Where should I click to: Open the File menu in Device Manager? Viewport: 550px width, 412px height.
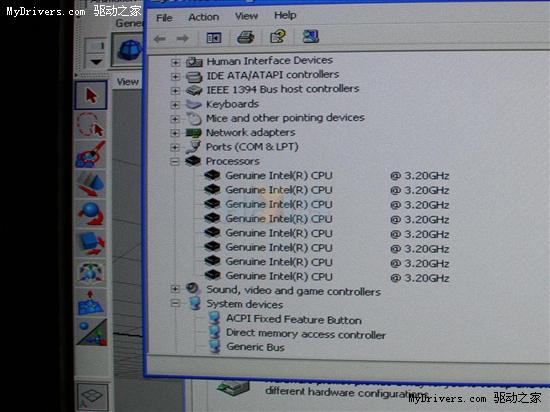point(164,18)
